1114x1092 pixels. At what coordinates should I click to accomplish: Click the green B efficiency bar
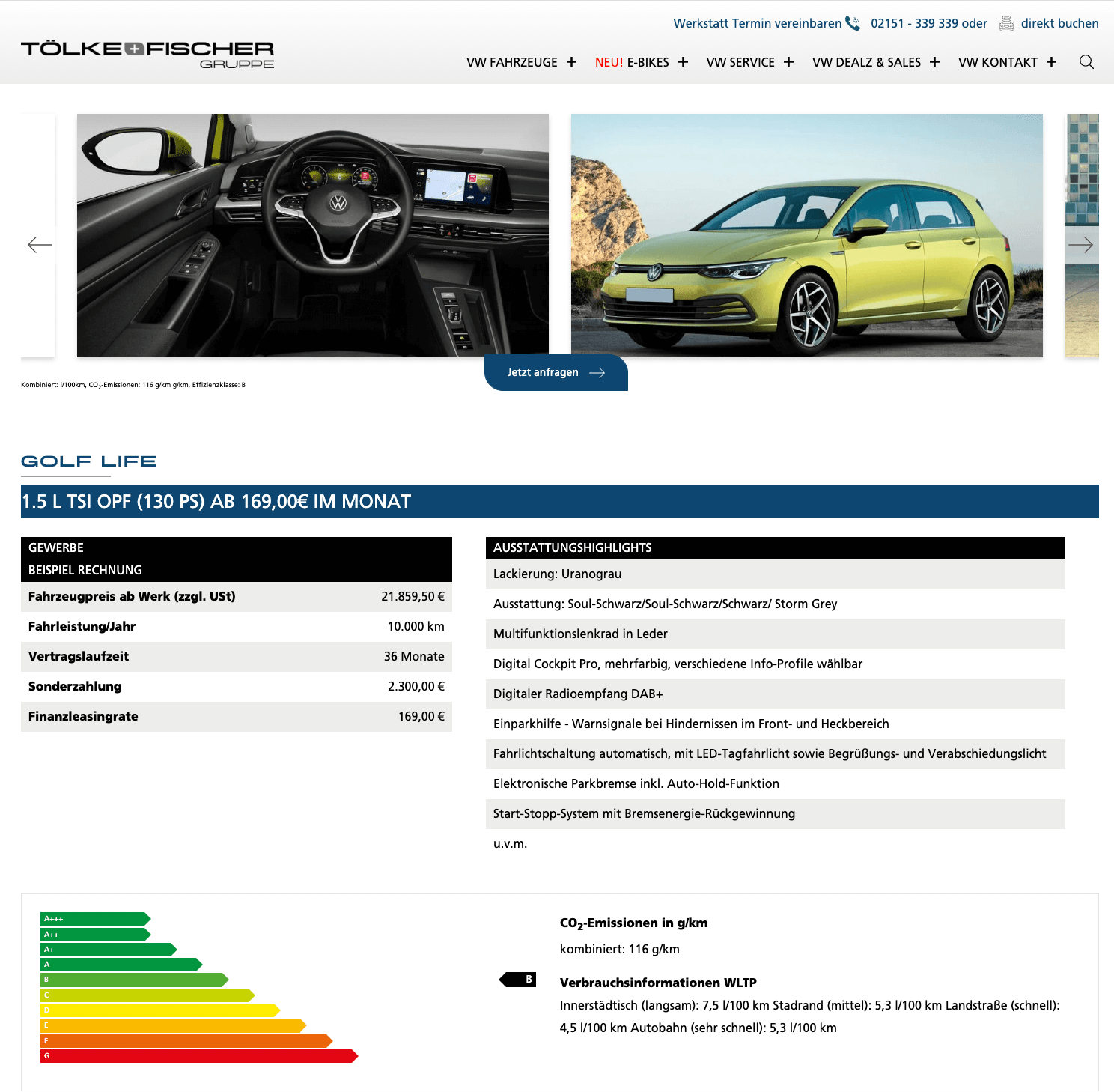[135, 980]
